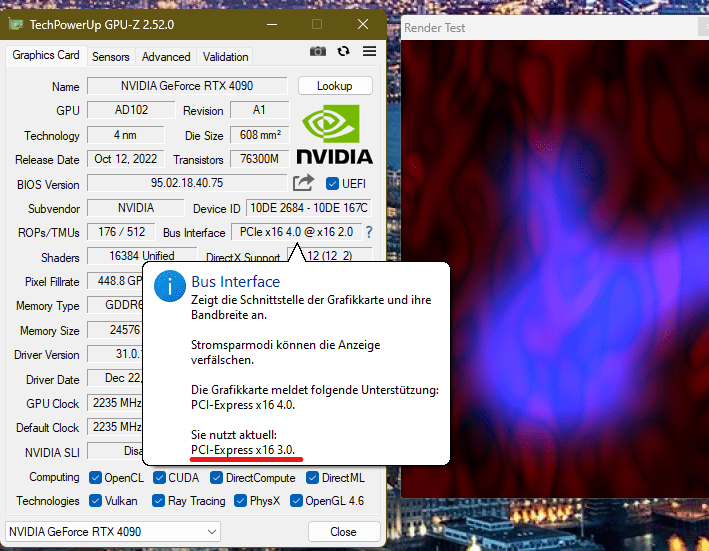Toggle the DirectML checkbox

click(312, 478)
